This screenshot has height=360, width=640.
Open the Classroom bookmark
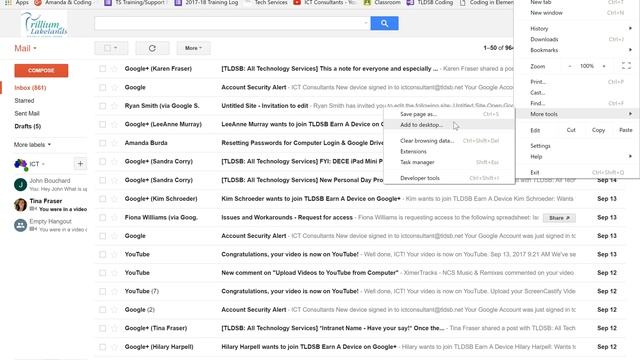pyautogui.click(x=382, y=2)
